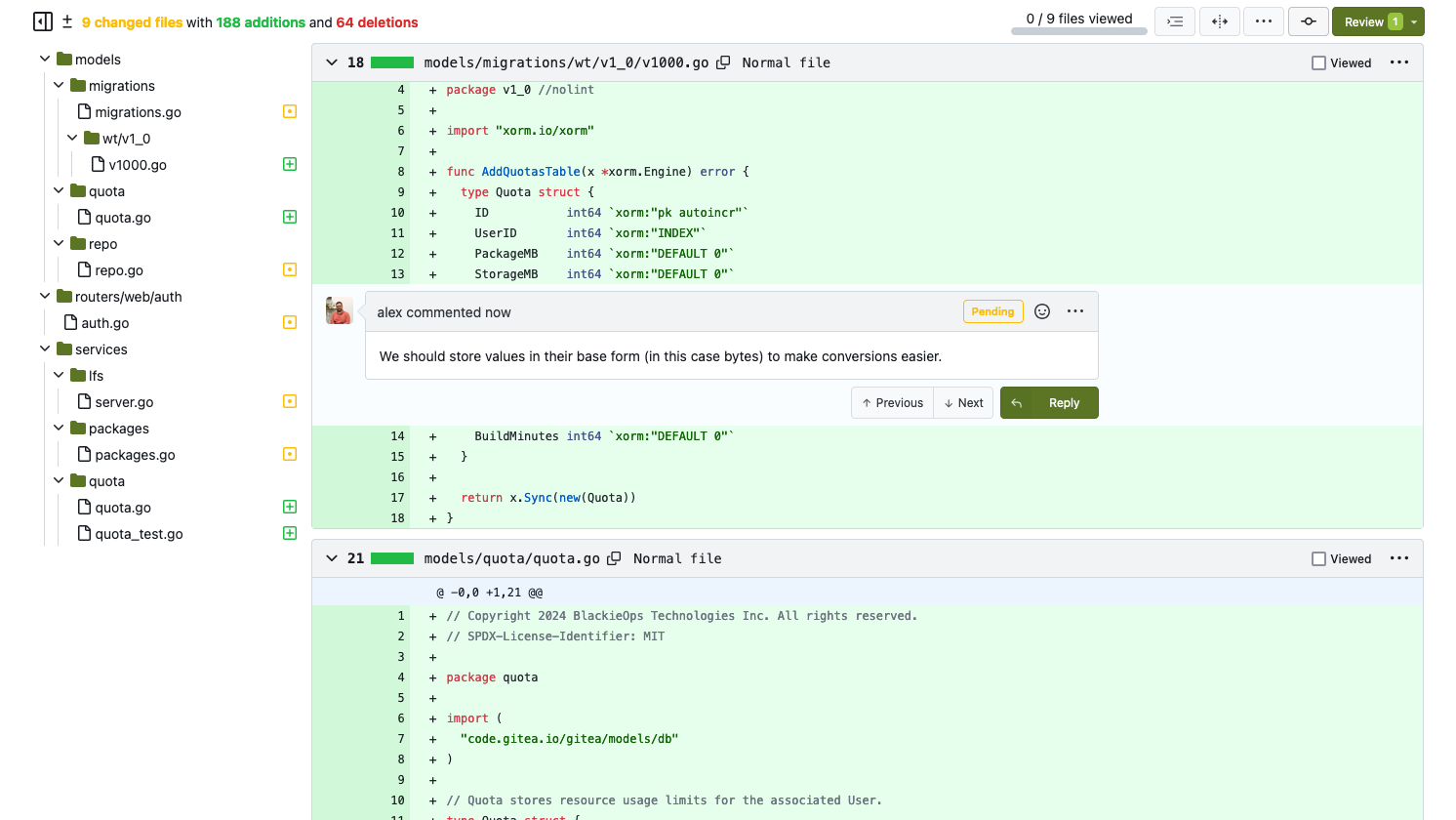The height and width of the screenshot is (820, 1456).
Task: Click modified status icon for migrations.go
Action: 290,111
